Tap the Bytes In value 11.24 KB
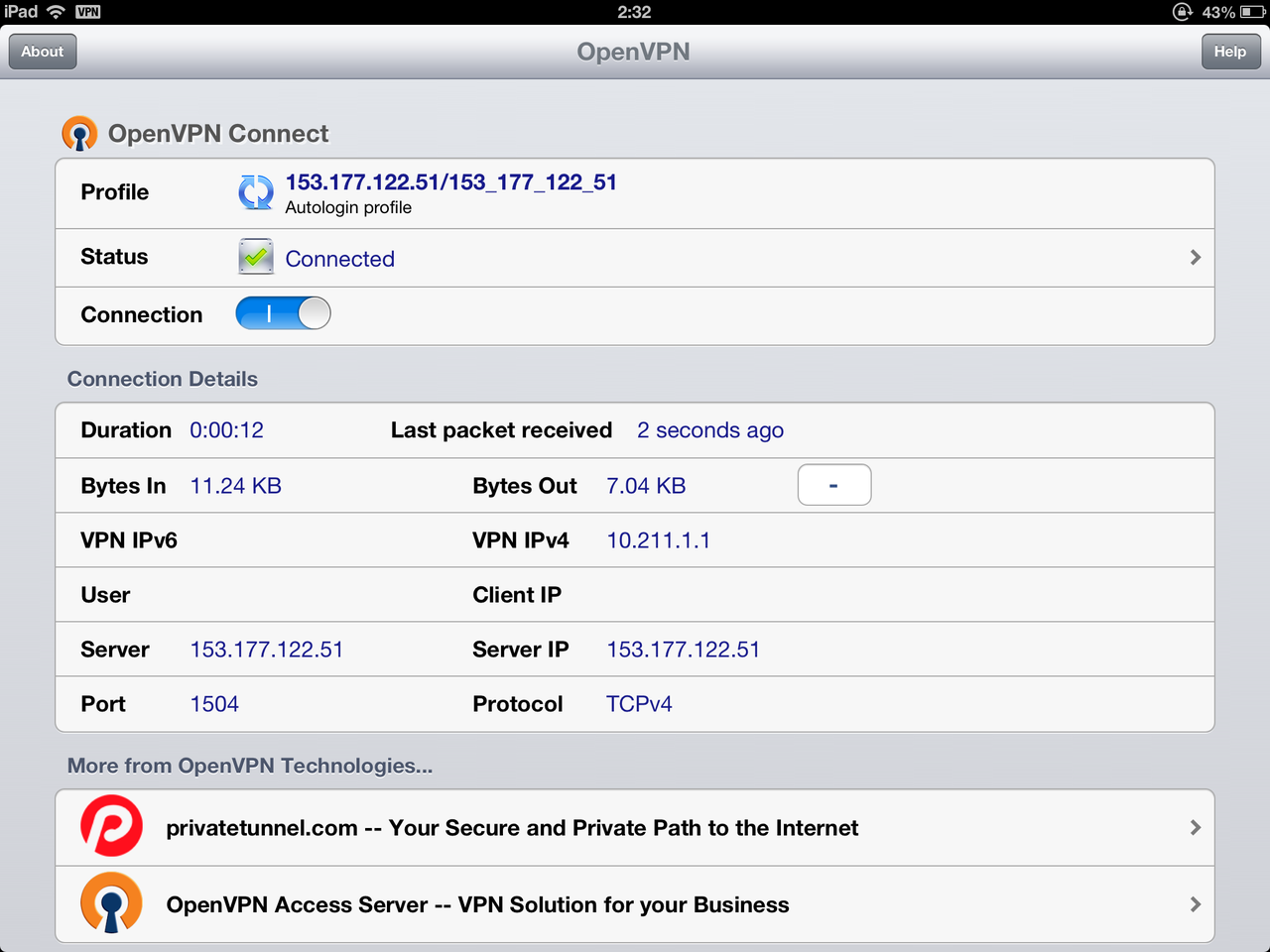1270x952 pixels. 236,486
